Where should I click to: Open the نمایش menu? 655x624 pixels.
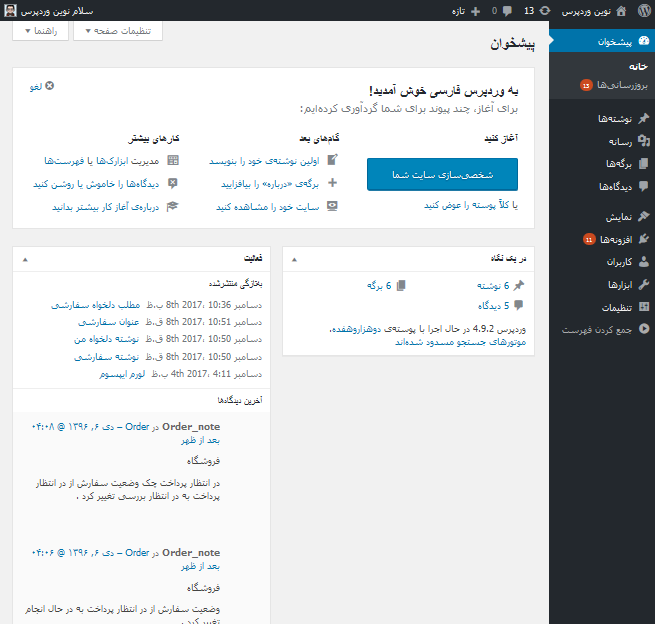(x=602, y=216)
